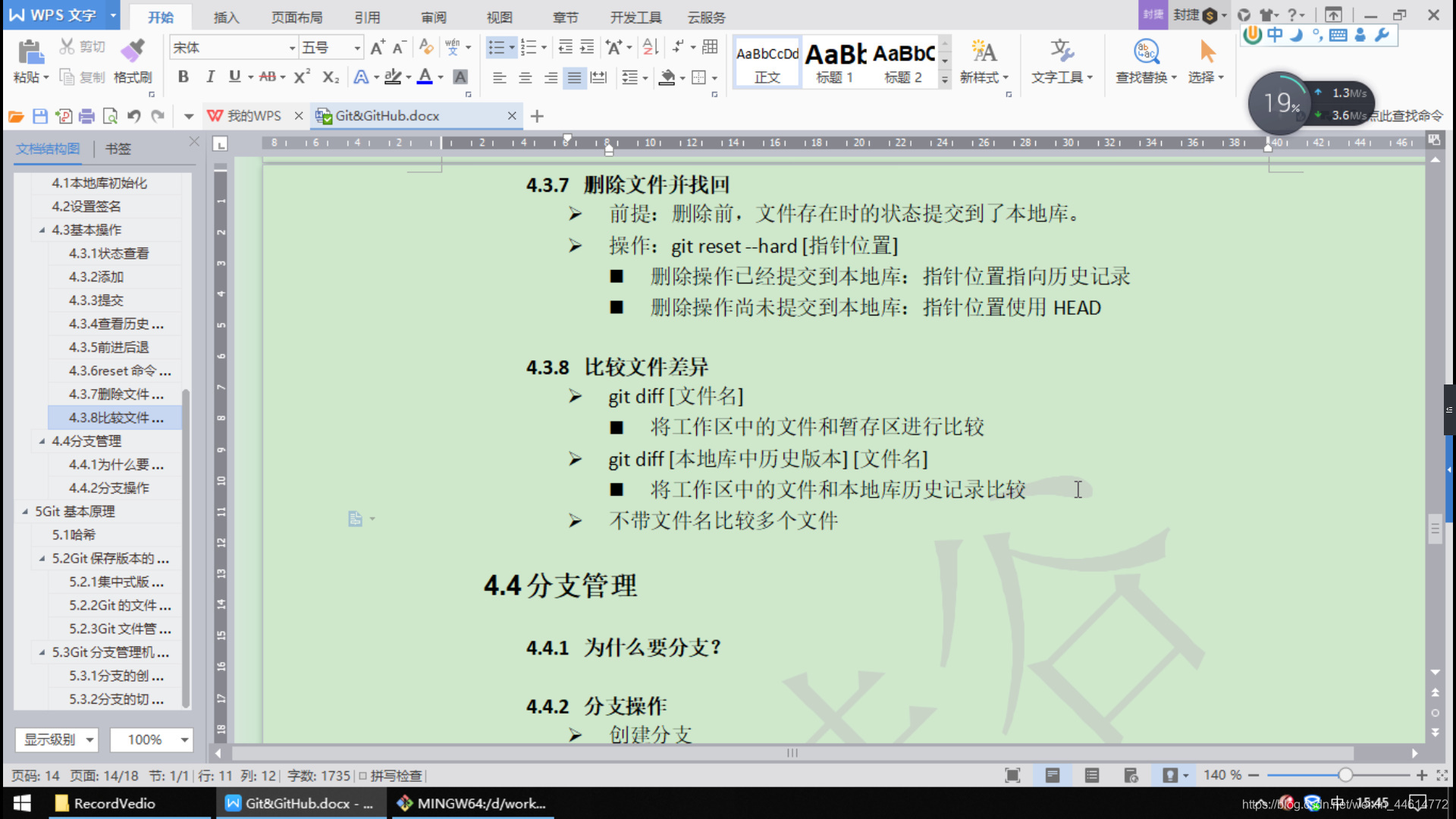
Task: Toggle the spell check (拼写检查) checkbox
Action: click(363, 776)
